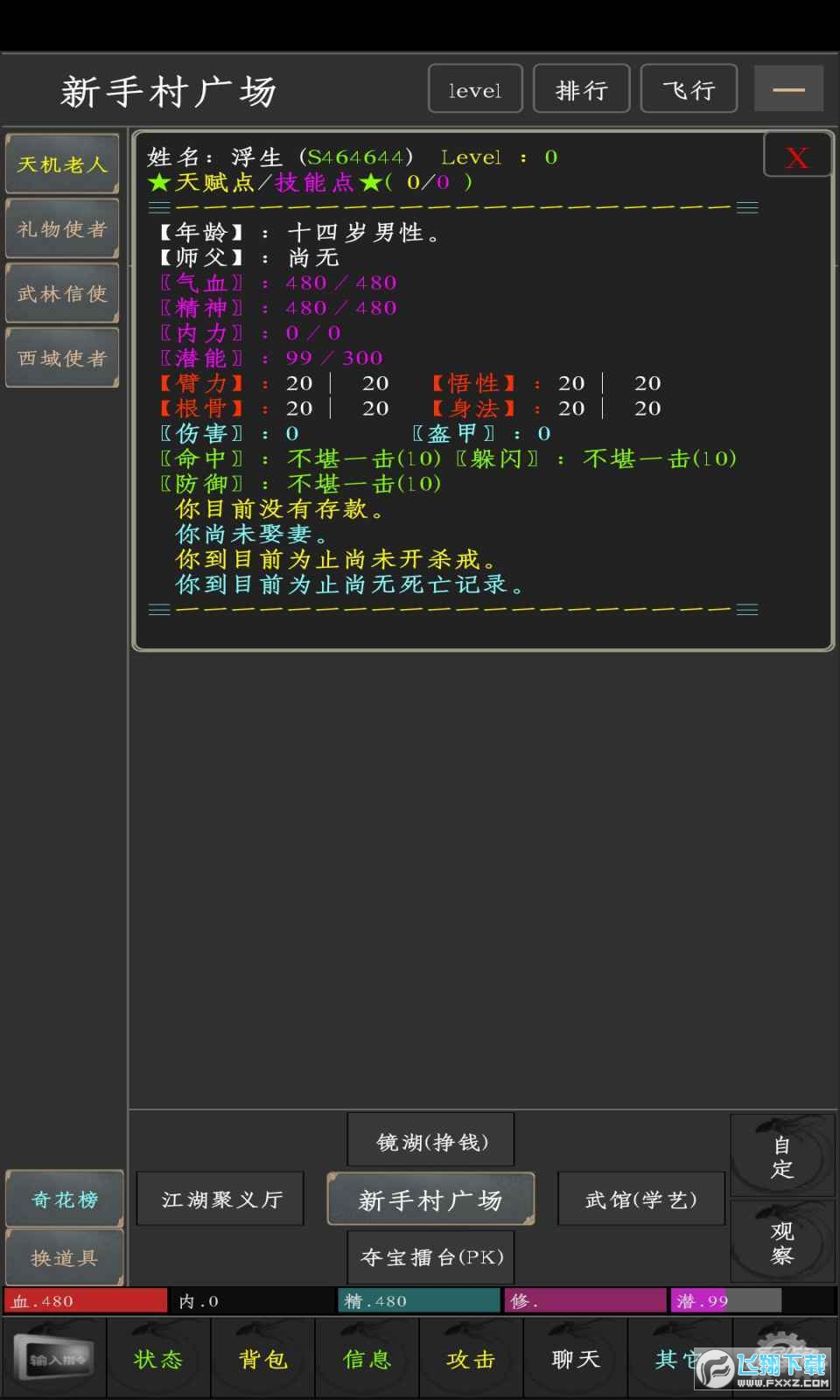The image size is (840, 1400).
Task: Go to 镜湖(挣钱) location
Action: pos(430,1141)
